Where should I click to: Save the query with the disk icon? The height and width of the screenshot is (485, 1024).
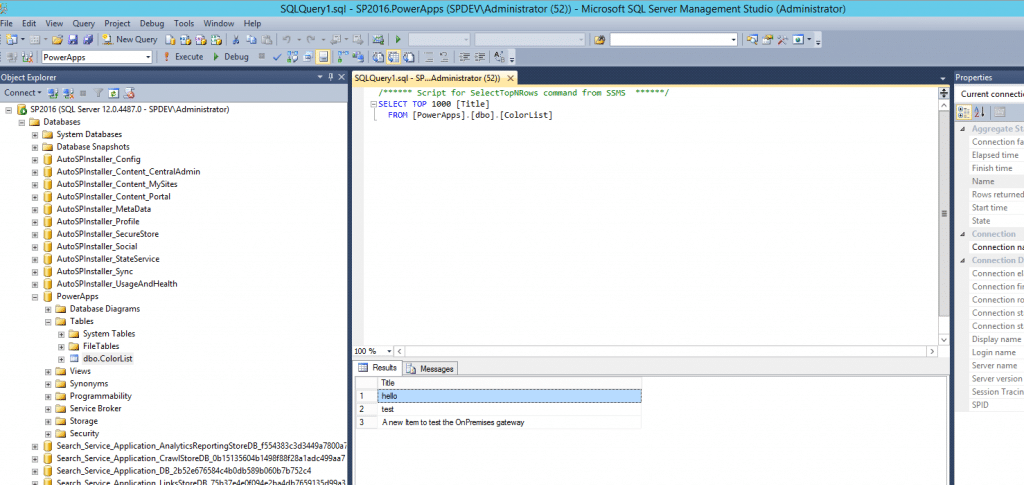pos(72,39)
